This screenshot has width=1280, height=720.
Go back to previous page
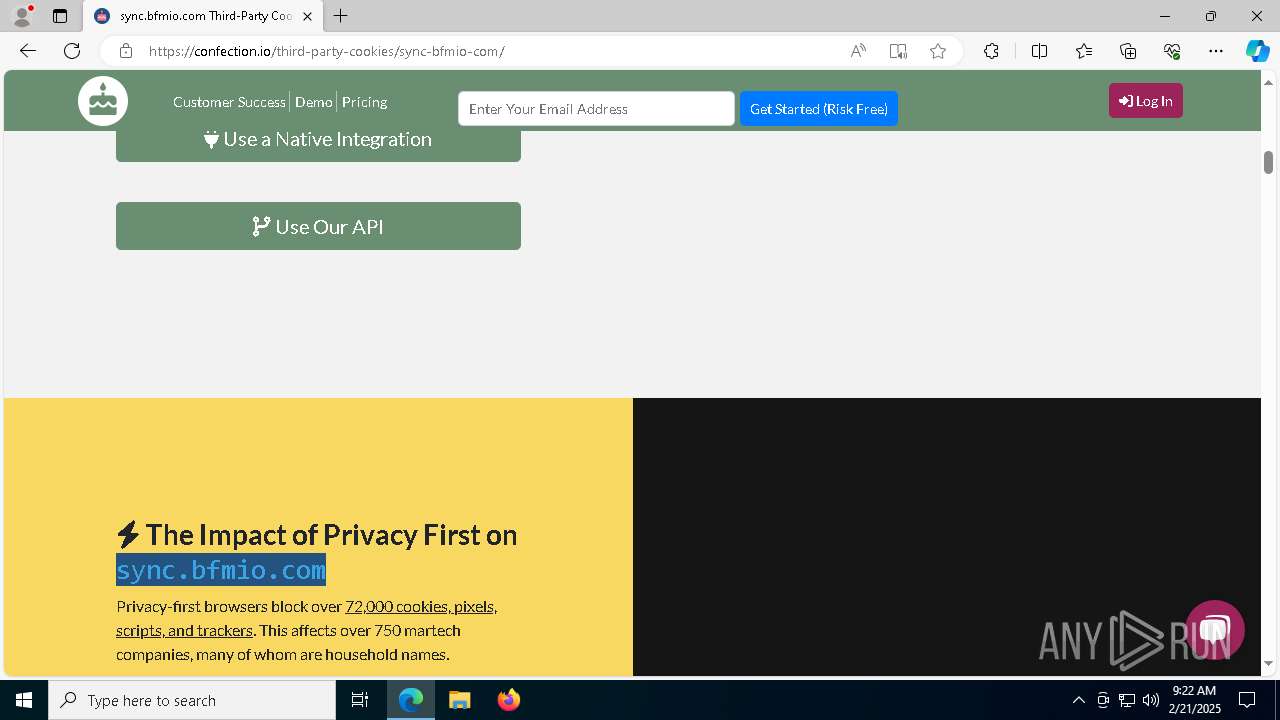click(28, 51)
